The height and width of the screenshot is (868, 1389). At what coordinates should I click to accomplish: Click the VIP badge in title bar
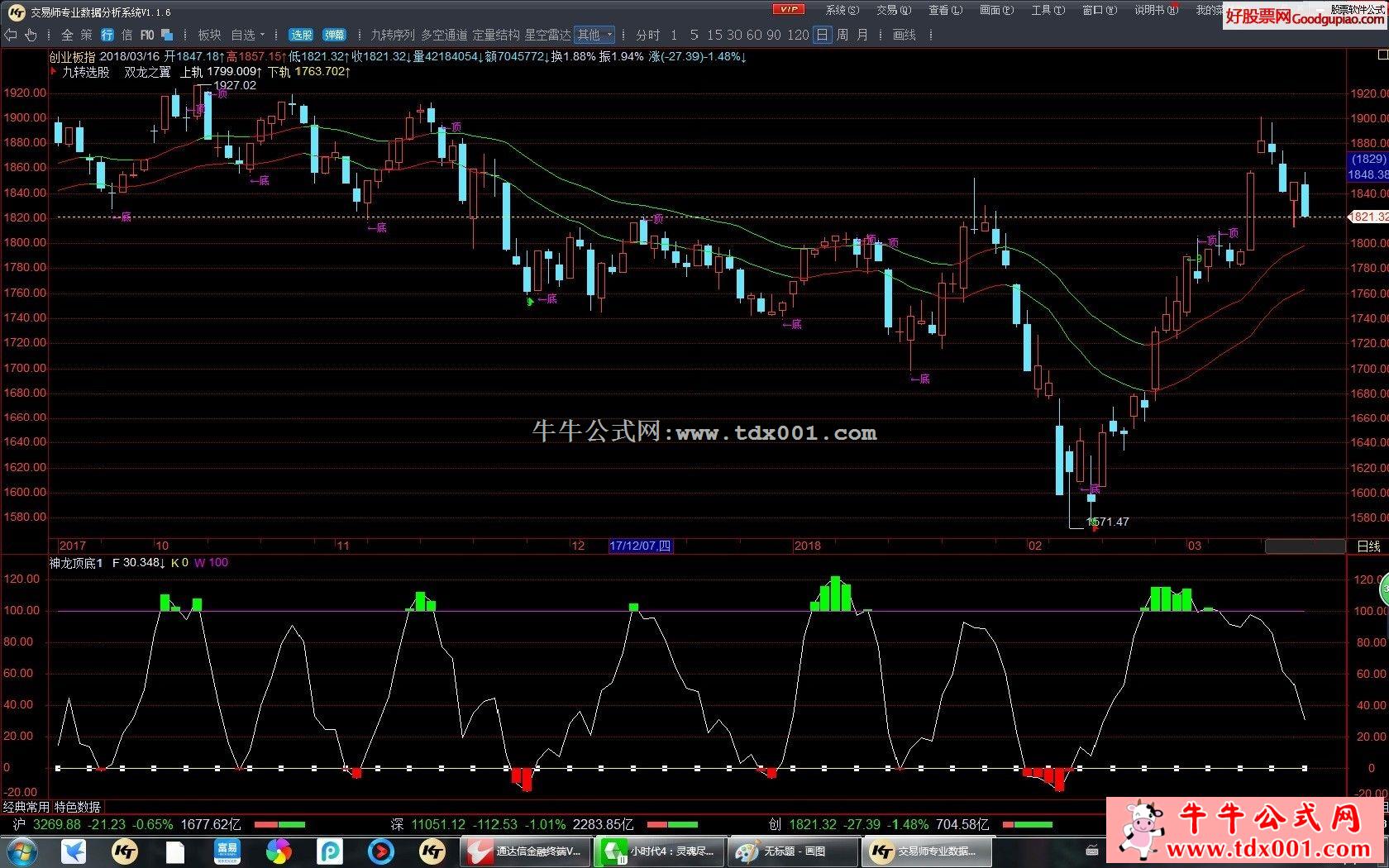click(788, 9)
